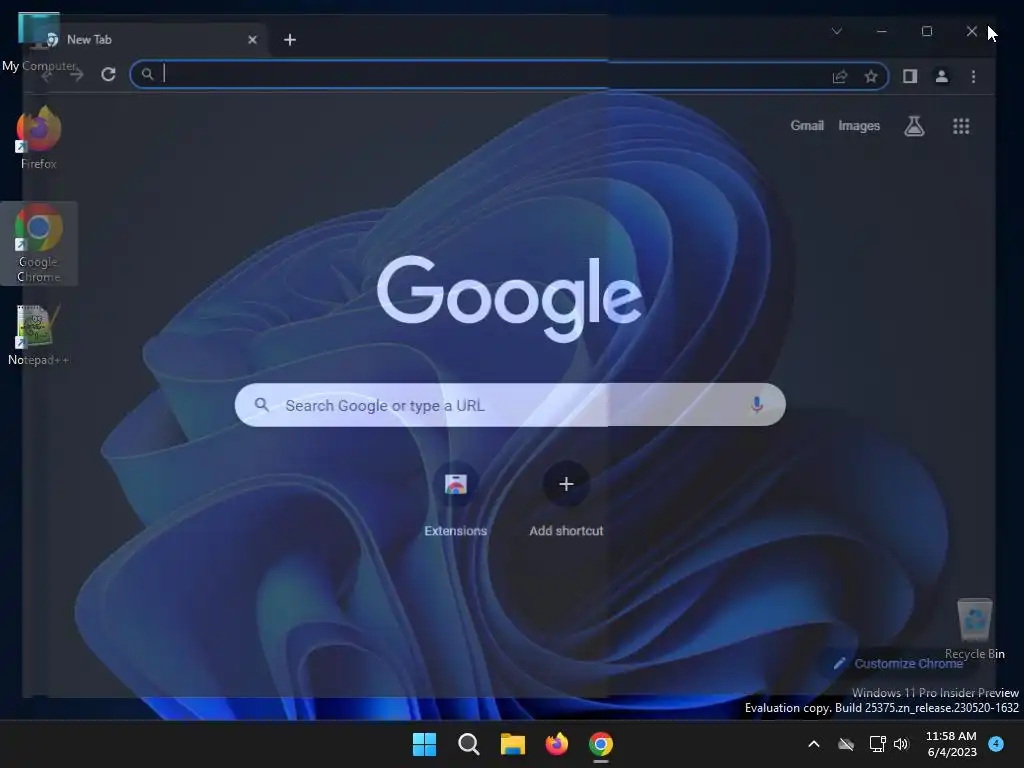Open taskbar Search
Screen dimensions: 1024x768
click(469, 744)
